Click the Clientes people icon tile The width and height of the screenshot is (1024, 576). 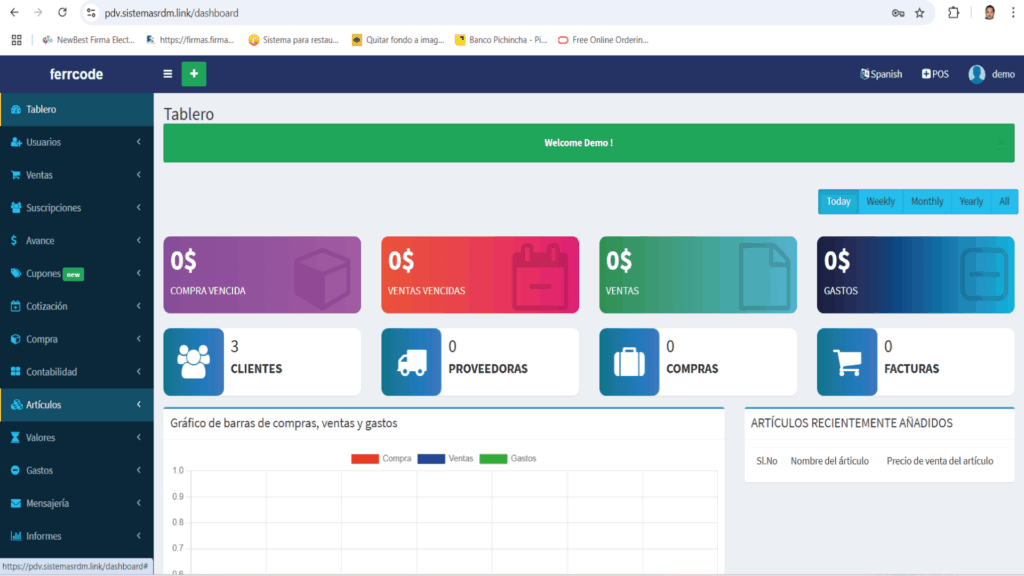coord(193,361)
